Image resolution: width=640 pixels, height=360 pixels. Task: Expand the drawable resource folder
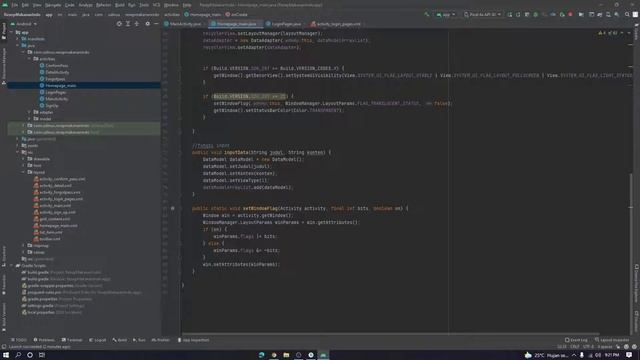pos(24,159)
